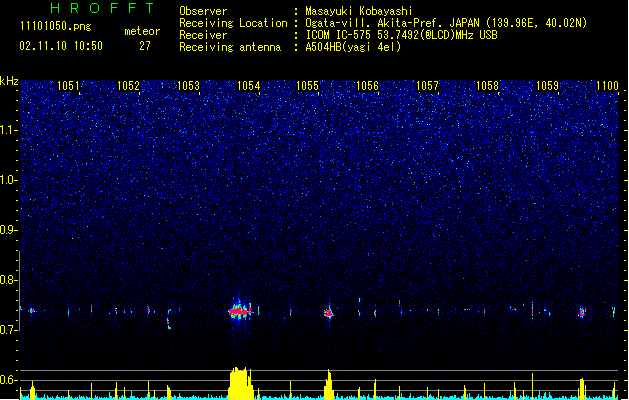Click the 1051 time axis marker

(x=68, y=86)
